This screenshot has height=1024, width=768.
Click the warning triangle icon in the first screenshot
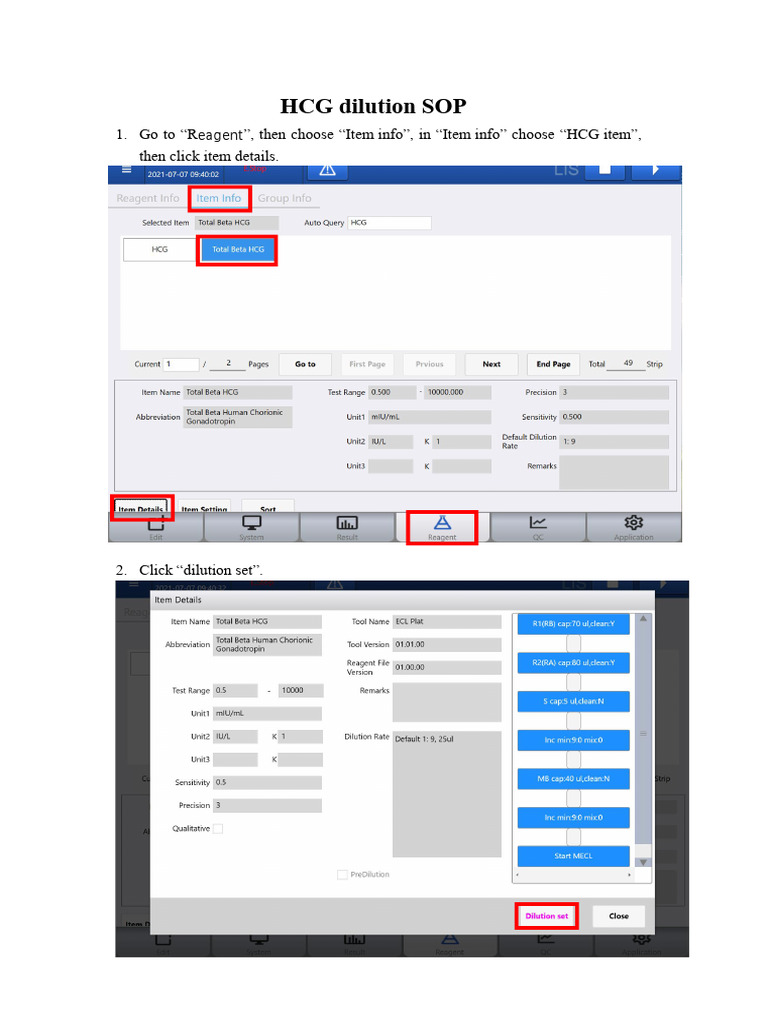(x=327, y=170)
